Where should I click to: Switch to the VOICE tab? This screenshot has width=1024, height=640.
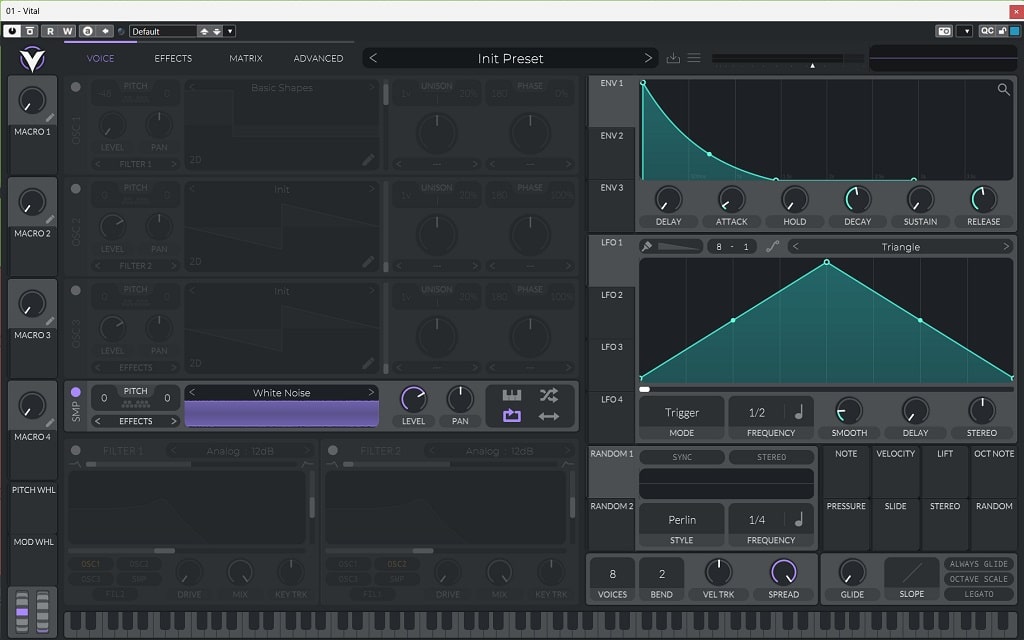(x=101, y=58)
